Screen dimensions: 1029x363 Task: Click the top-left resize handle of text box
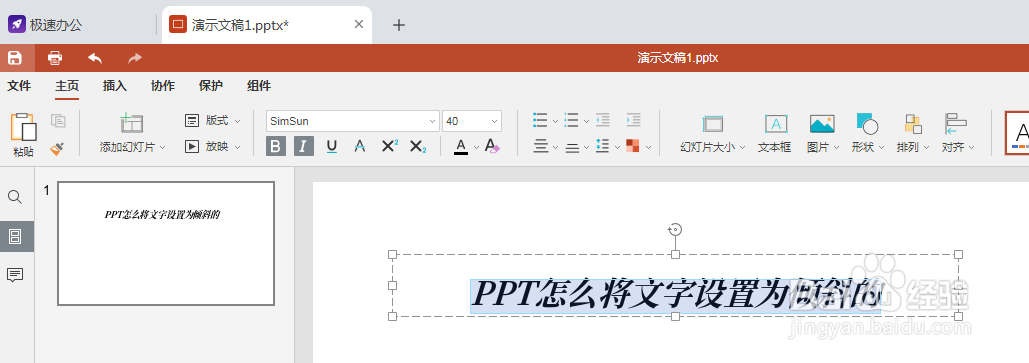click(x=392, y=254)
